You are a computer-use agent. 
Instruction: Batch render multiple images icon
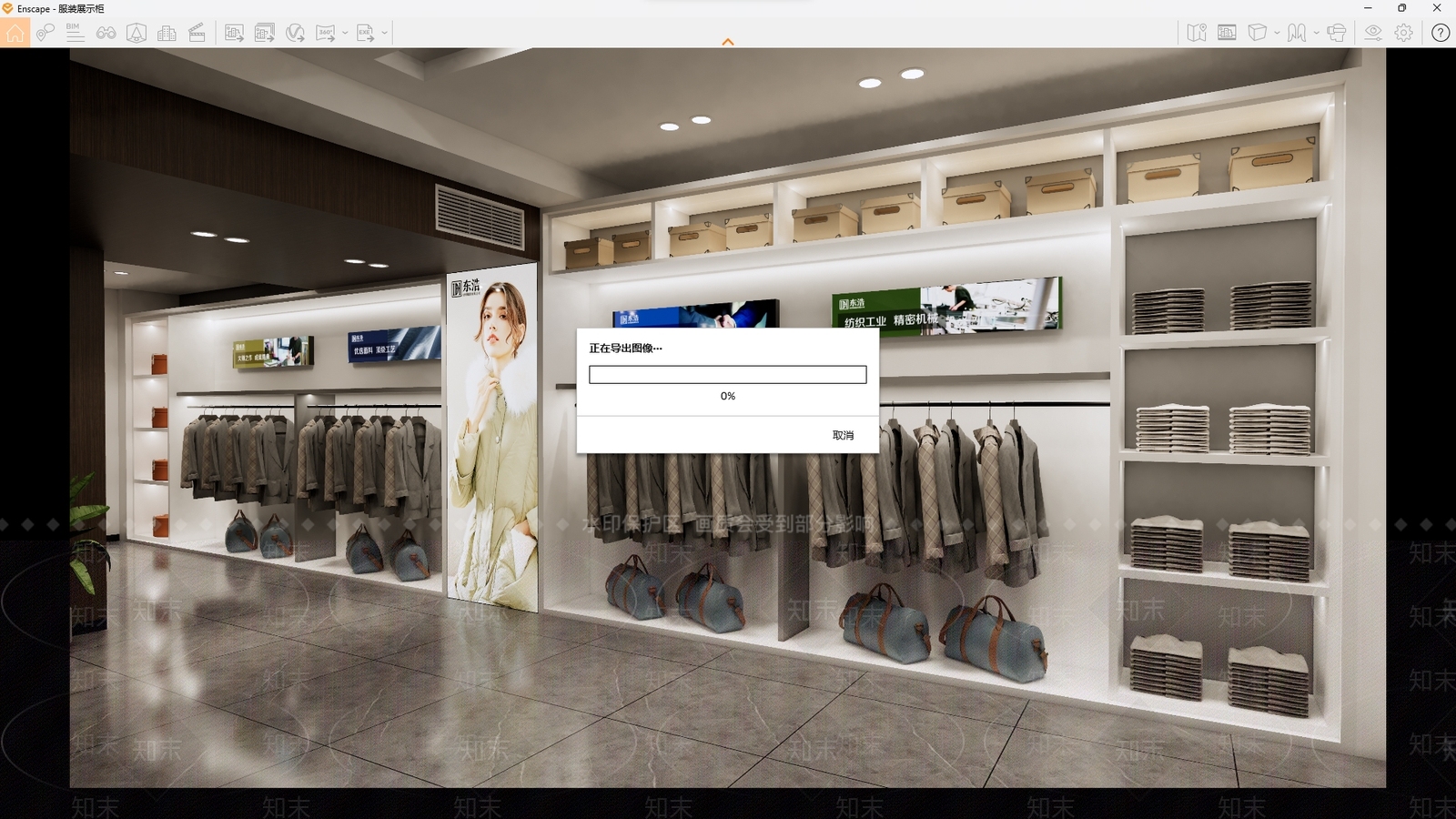tap(265, 33)
